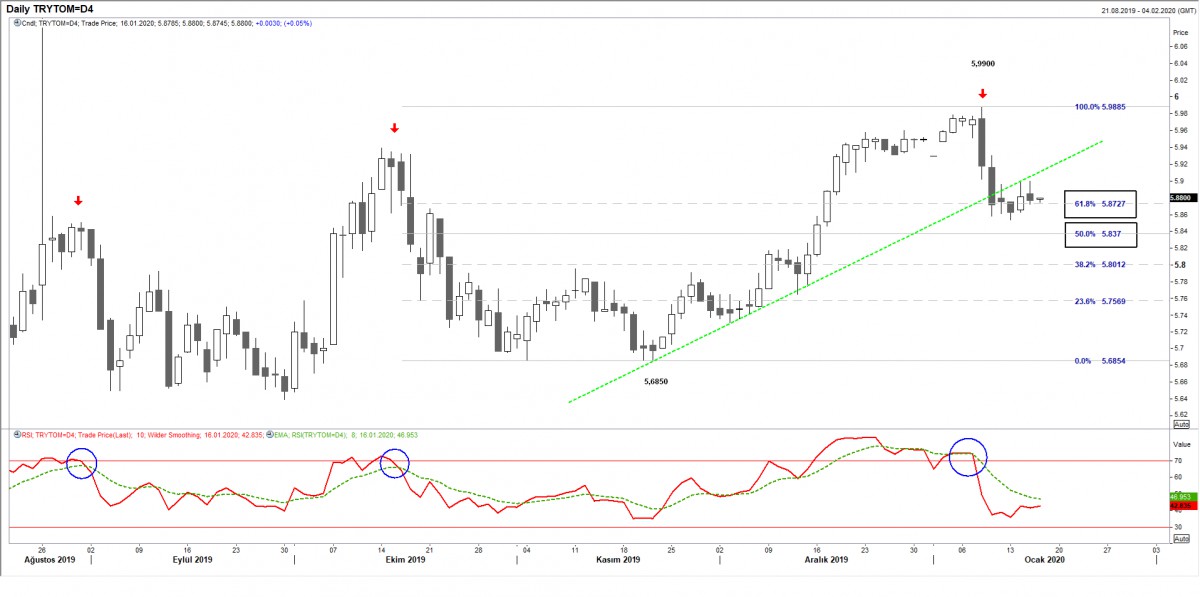Click the 23.6% 5.7569 Fibonacci label
The width and height of the screenshot is (1200, 597).
click(1100, 301)
